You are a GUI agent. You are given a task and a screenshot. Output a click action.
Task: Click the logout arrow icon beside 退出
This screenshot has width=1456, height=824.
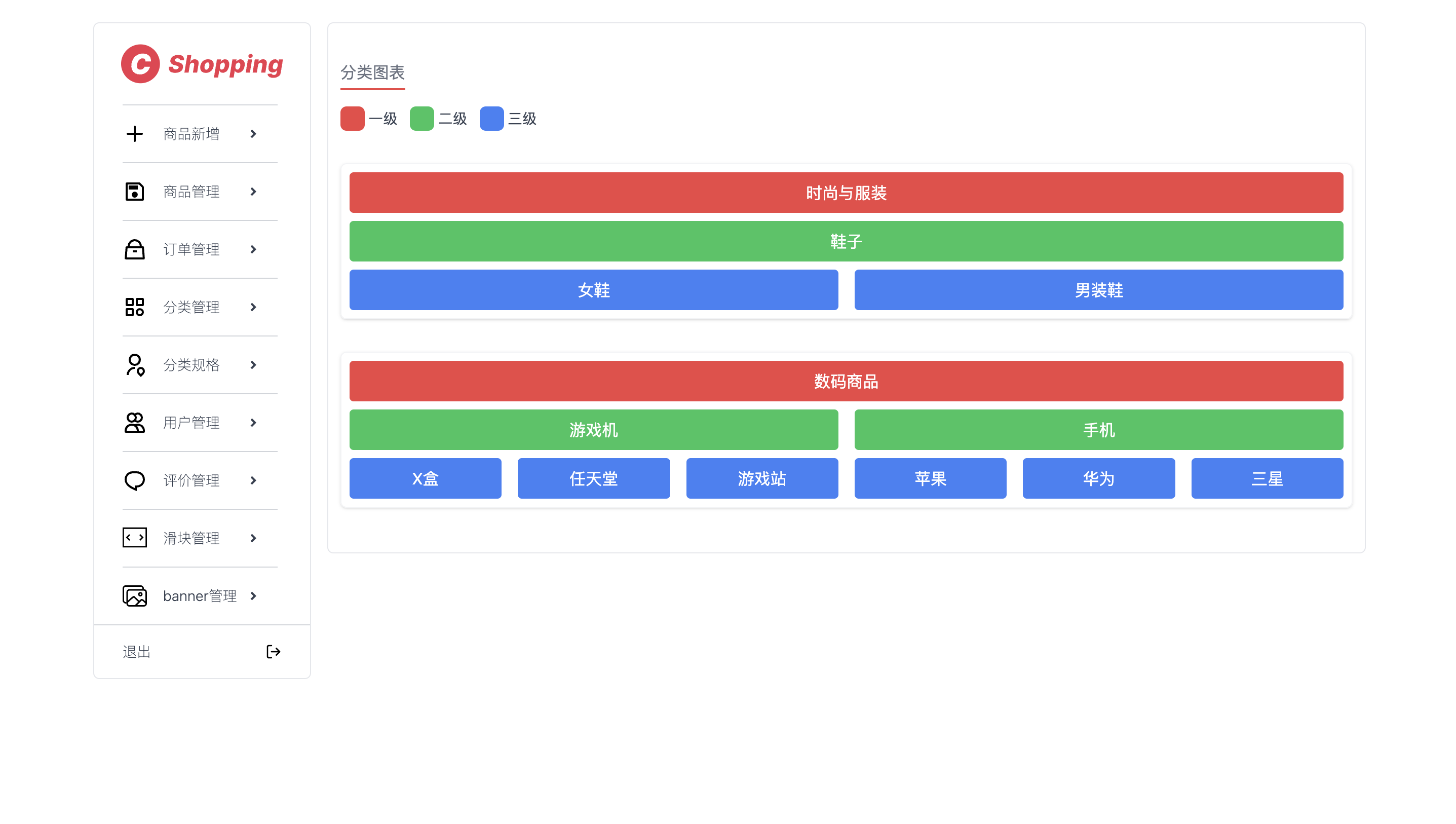pos(274,652)
